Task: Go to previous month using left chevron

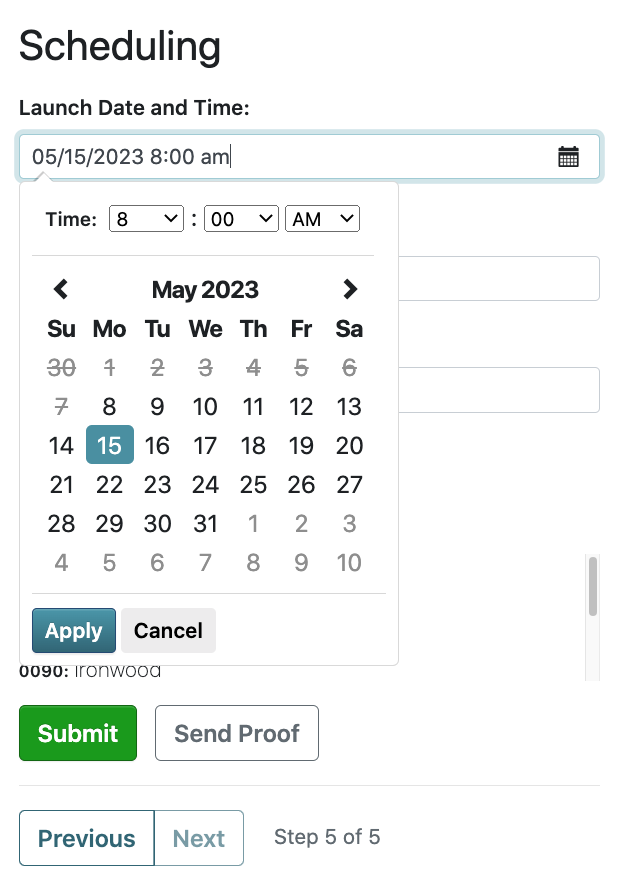Action: pos(61,289)
